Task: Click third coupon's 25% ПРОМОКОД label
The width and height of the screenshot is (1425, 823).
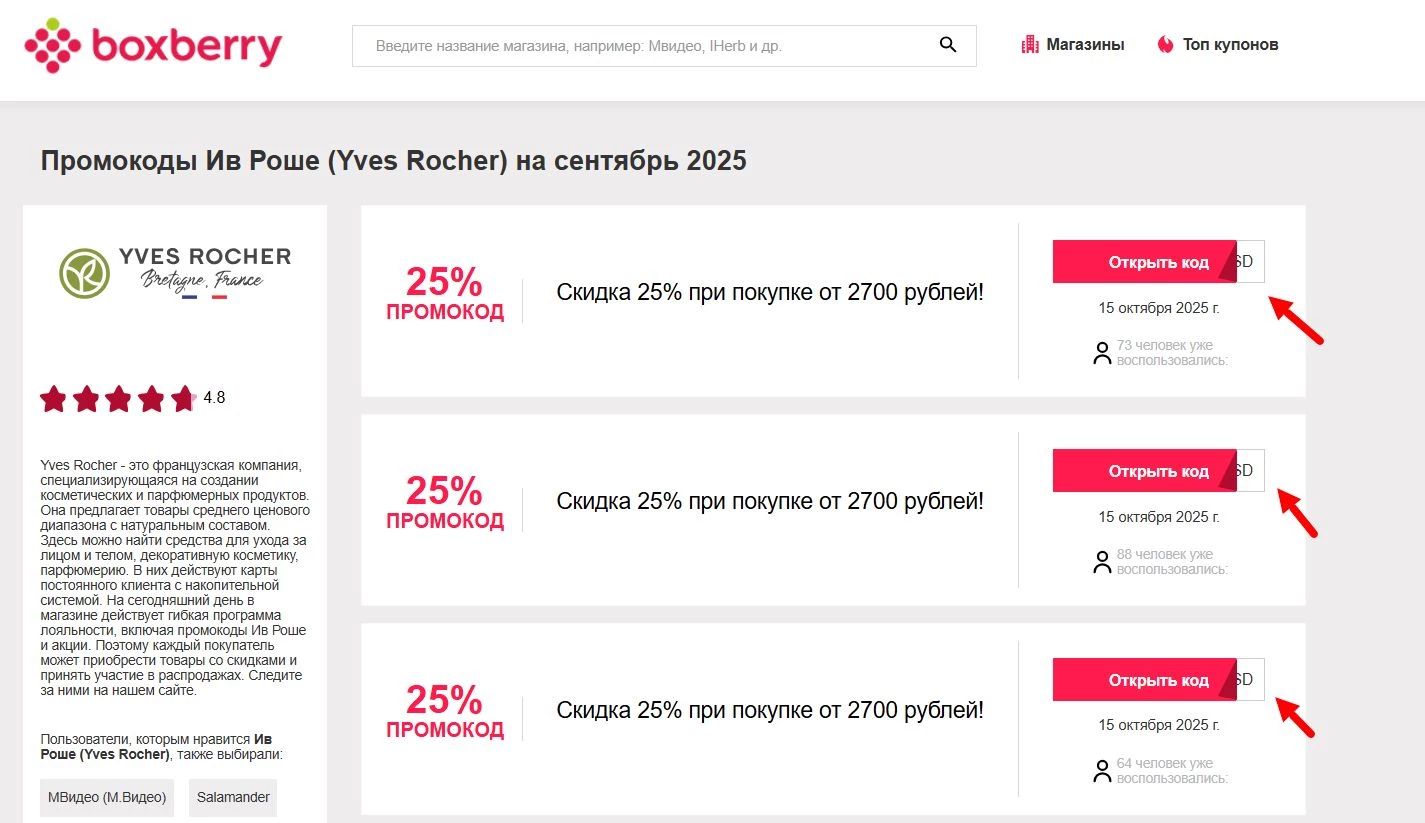Action: pos(445,712)
